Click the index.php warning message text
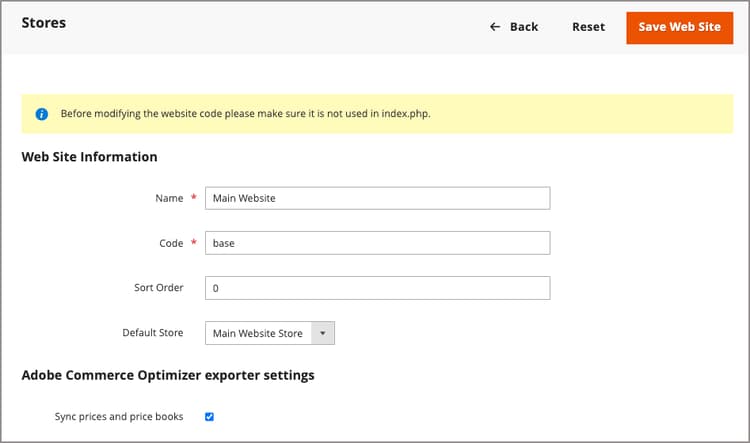The image size is (750, 443). coord(245,114)
